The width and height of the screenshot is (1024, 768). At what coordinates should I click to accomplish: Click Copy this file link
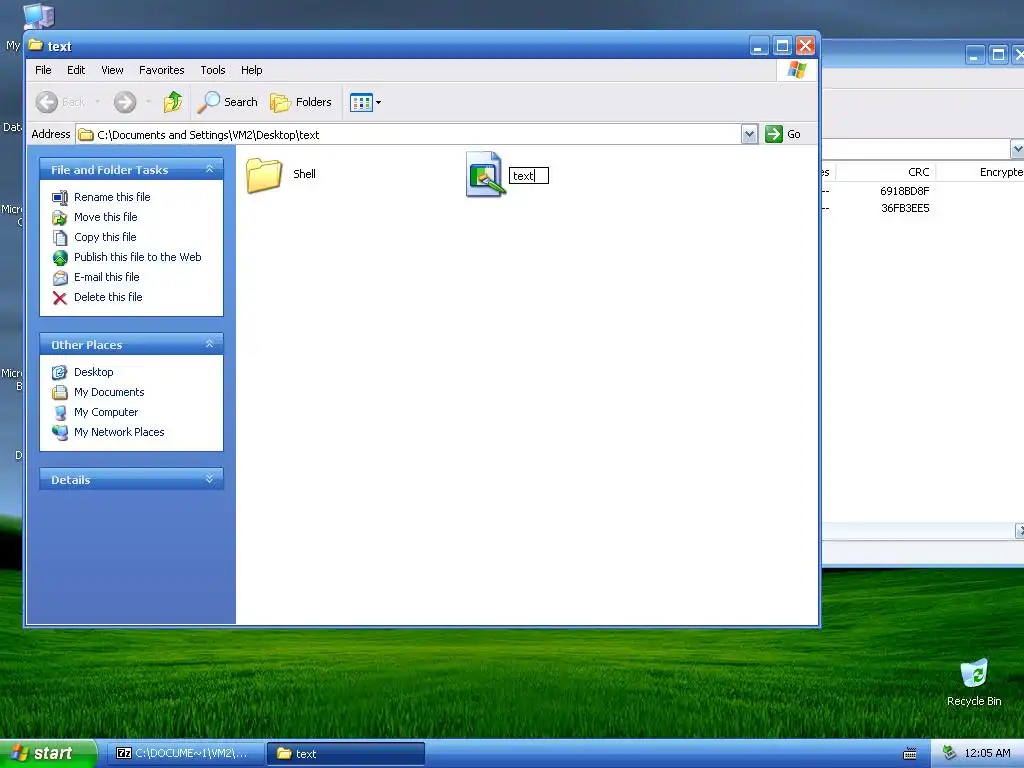tap(104, 237)
